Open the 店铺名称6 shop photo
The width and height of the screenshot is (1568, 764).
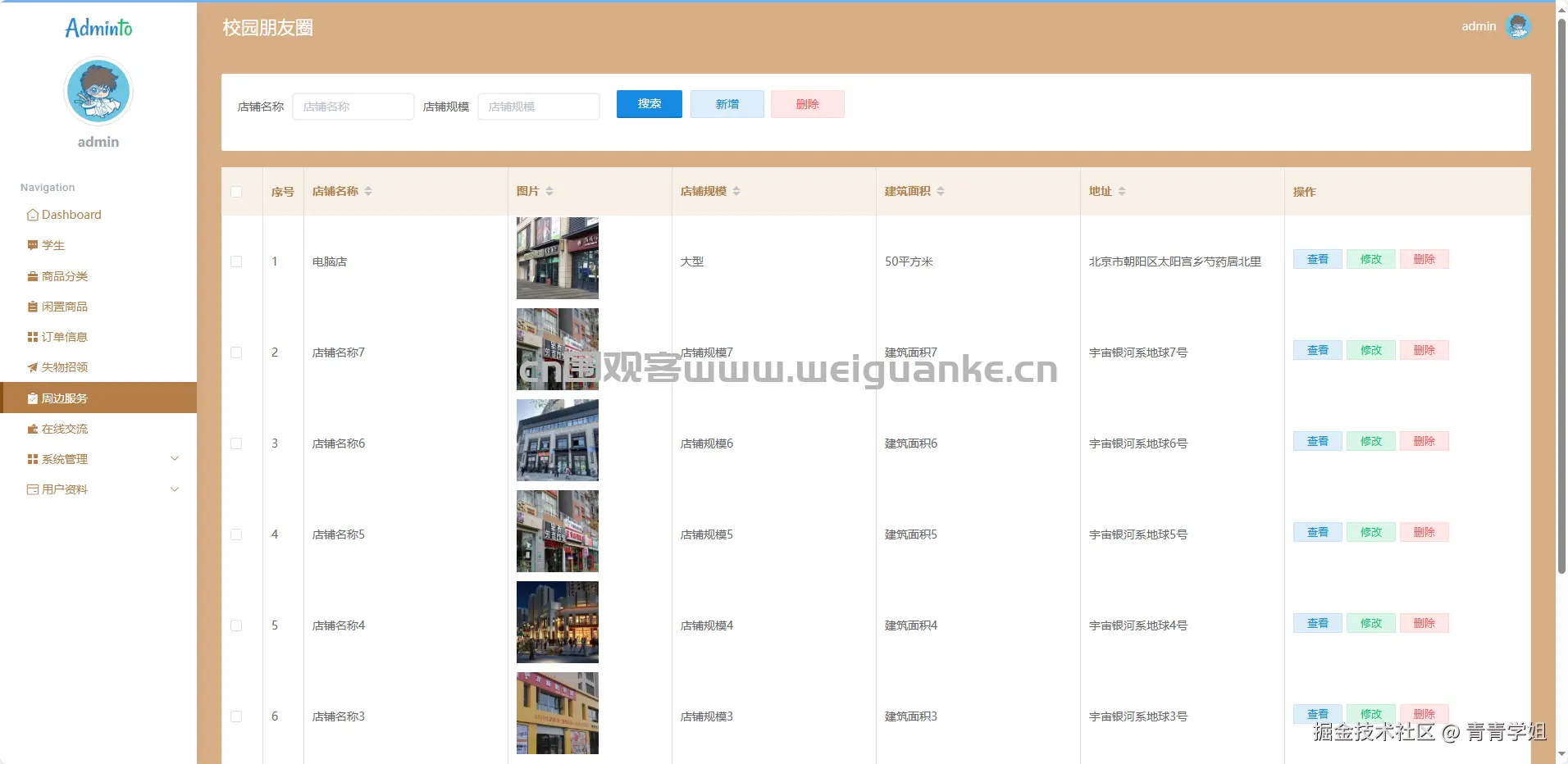[x=558, y=440]
